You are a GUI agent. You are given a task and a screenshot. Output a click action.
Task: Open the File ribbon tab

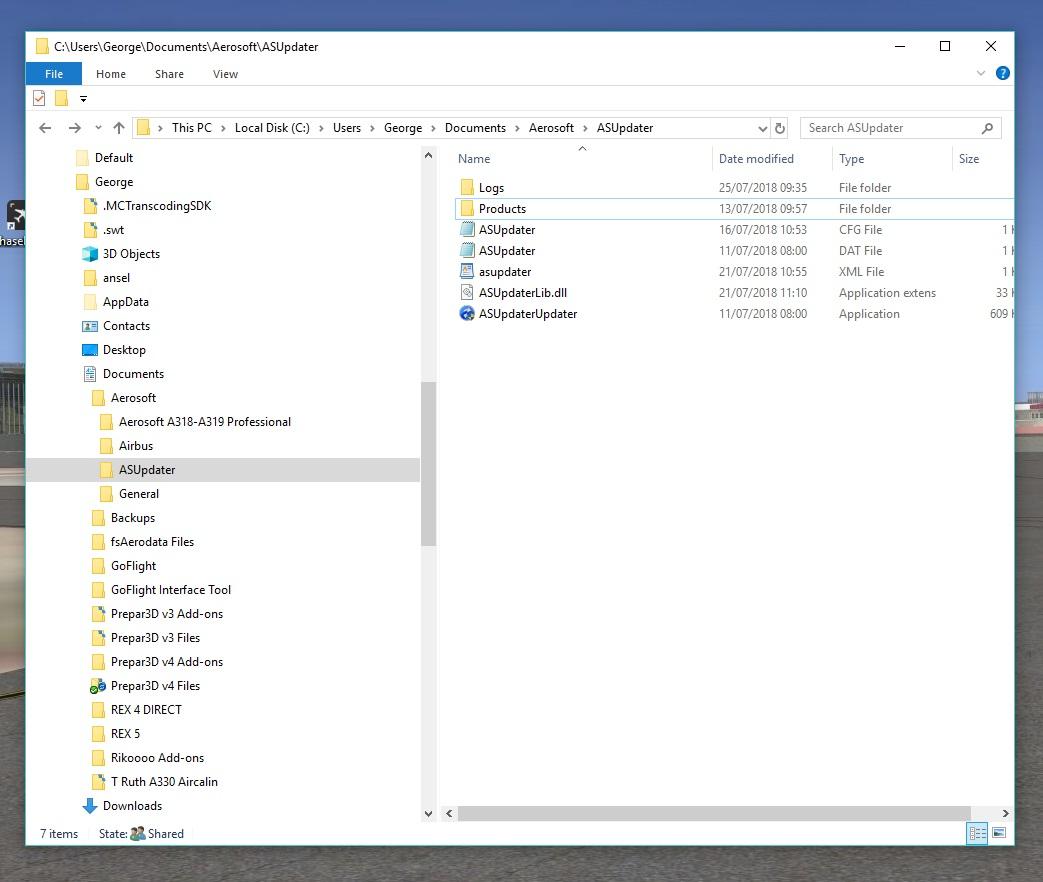click(x=54, y=74)
